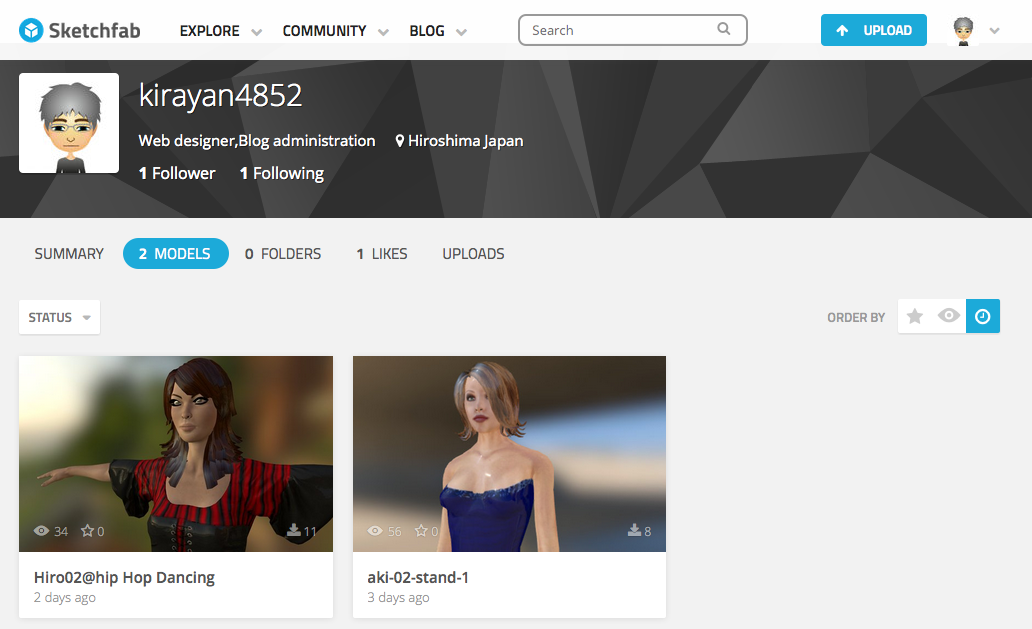Click the Hiroshima Japan location pin
The height and width of the screenshot is (629, 1032).
click(x=399, y=141)
